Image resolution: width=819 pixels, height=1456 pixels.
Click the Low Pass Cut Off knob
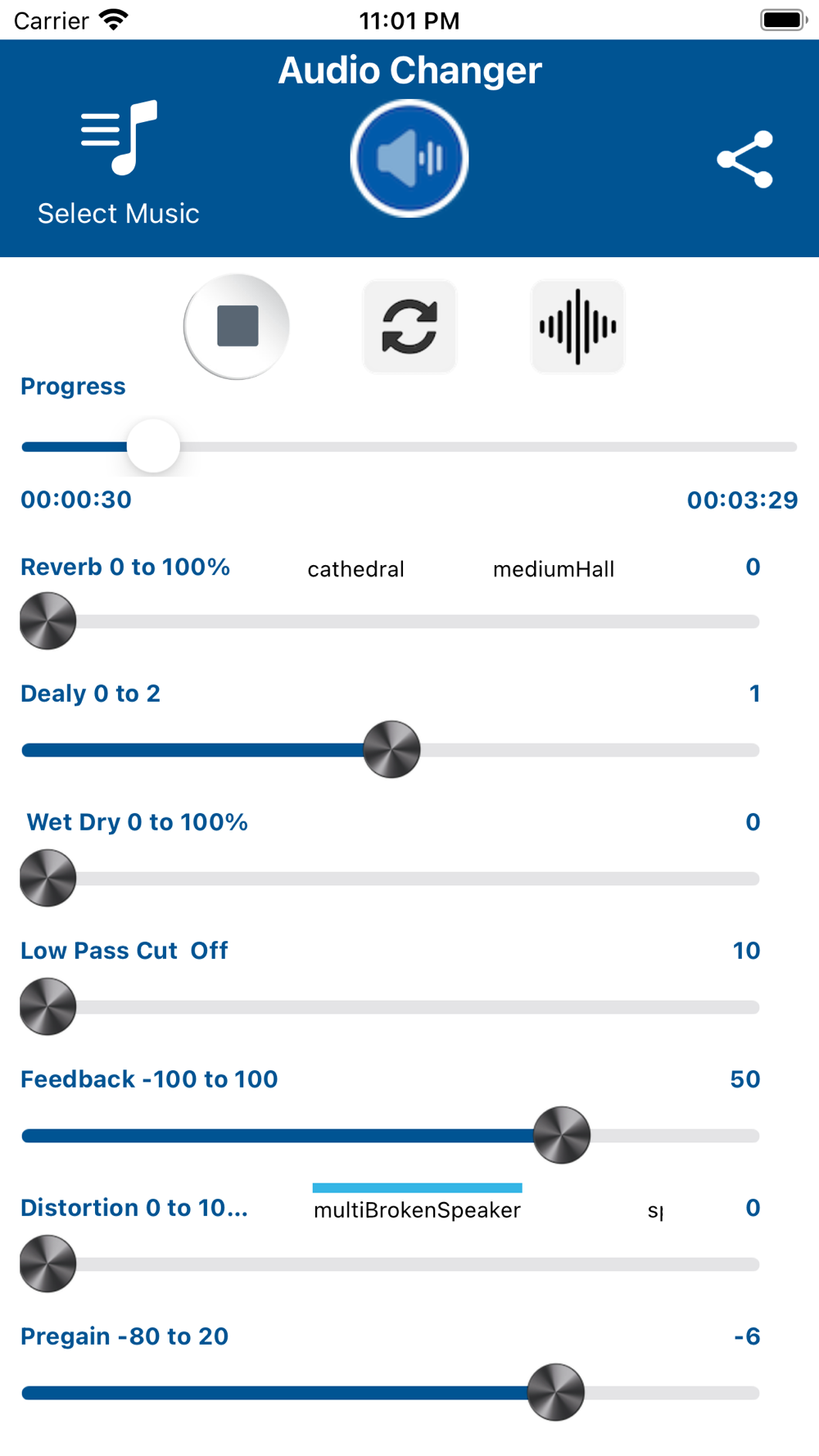click(48, 1006)
